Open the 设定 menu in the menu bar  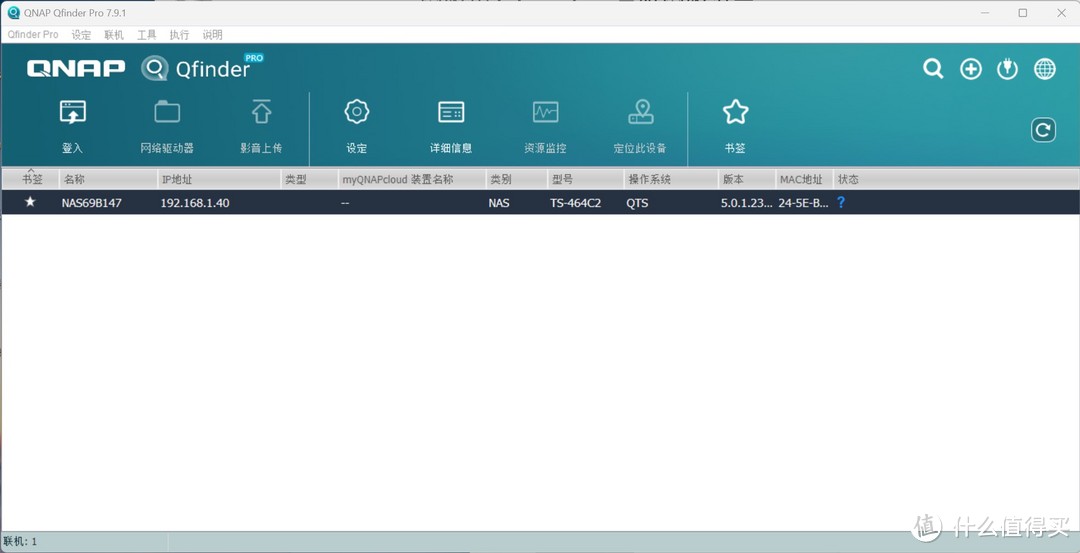point(81,34)
